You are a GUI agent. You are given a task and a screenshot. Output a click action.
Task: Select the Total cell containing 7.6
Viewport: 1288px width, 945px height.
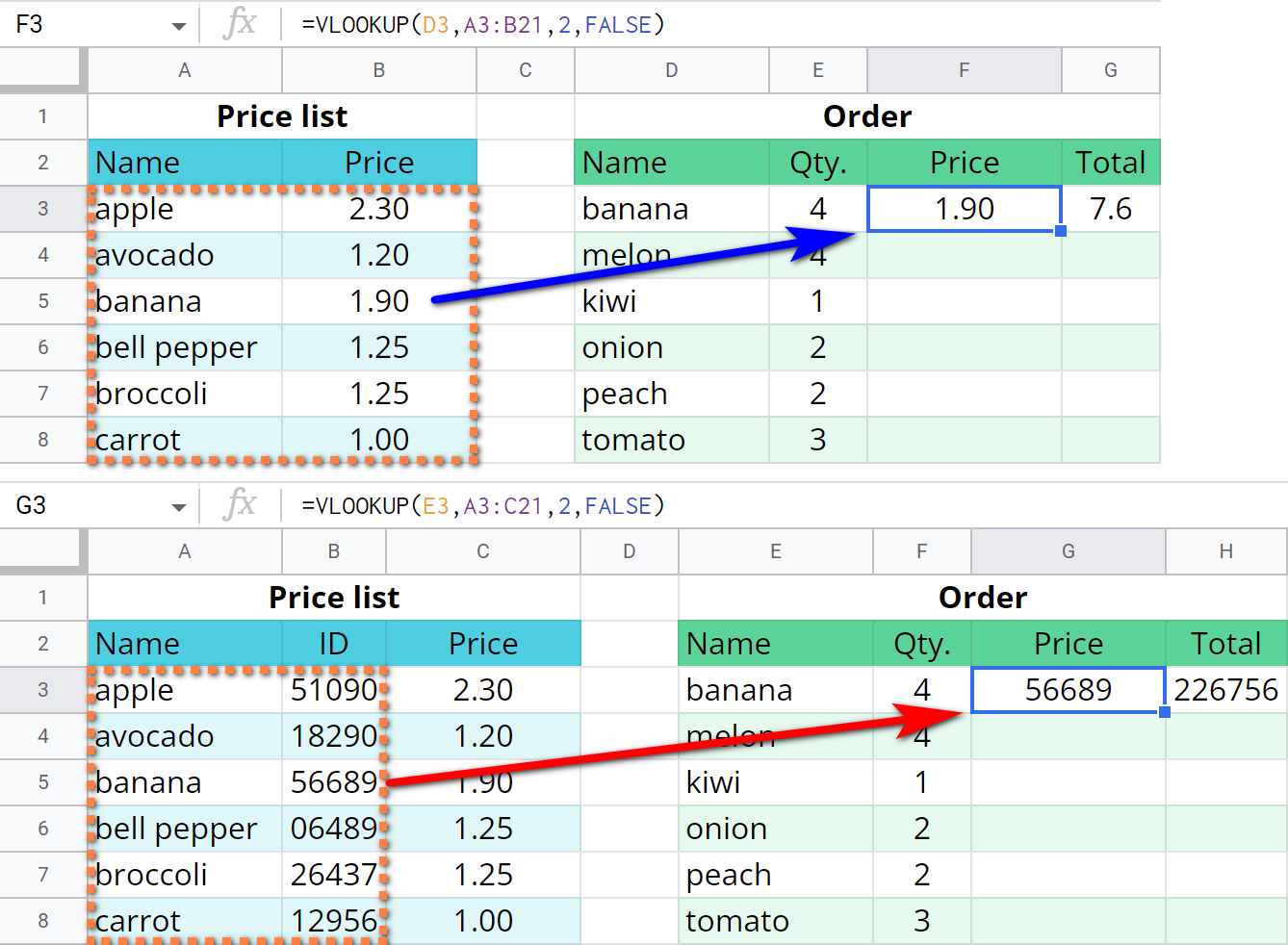coord(1111,209)
